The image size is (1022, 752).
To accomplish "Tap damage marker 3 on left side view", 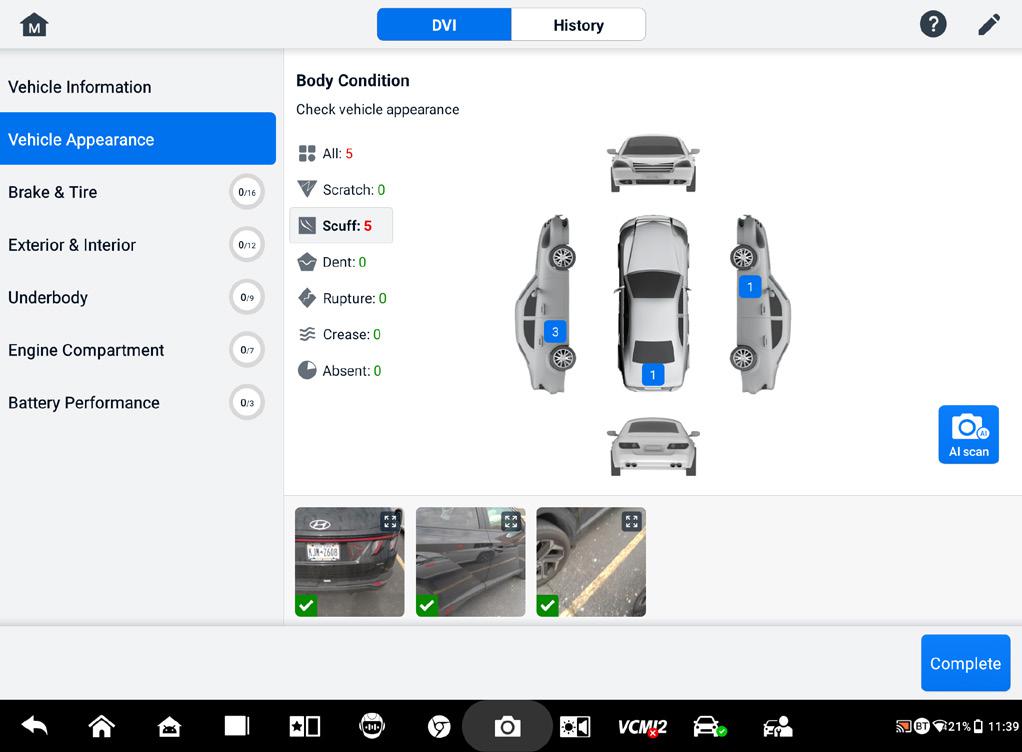I will coord(555,332).
